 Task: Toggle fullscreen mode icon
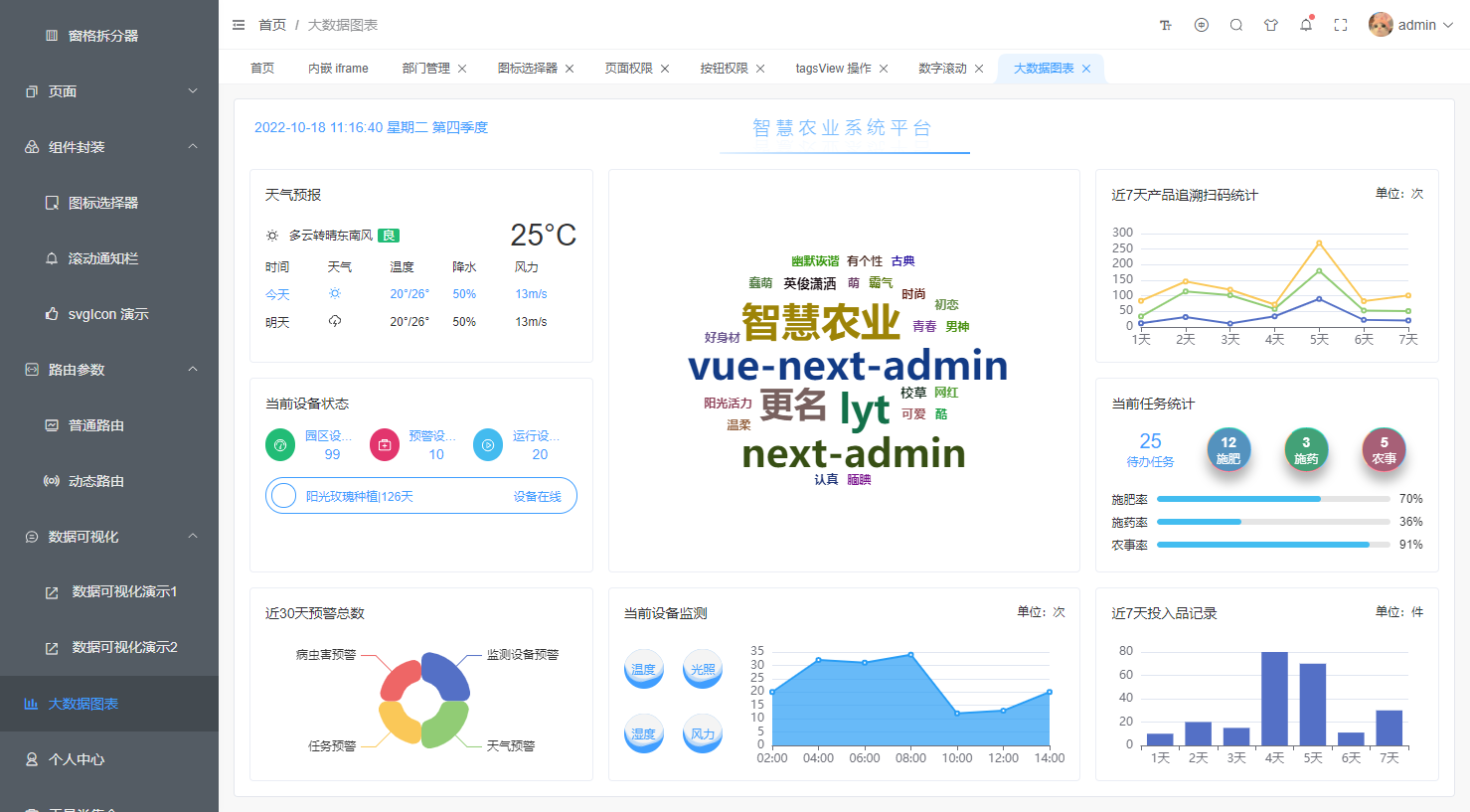[x=1341, y=25]
